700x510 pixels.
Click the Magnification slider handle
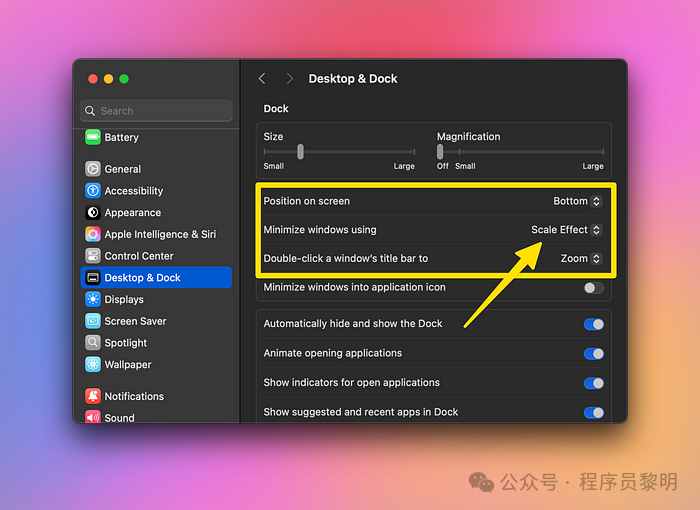click(440, 151)
